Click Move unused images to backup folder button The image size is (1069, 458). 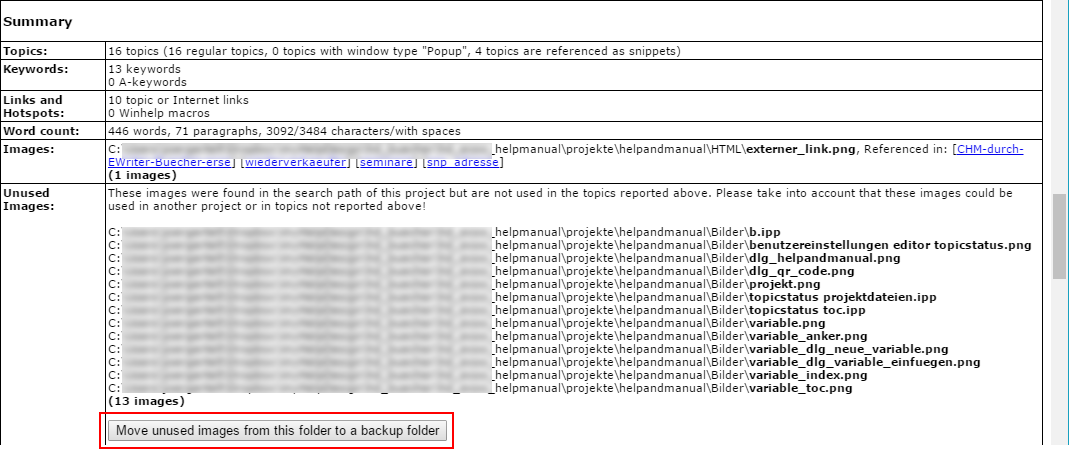277,431
